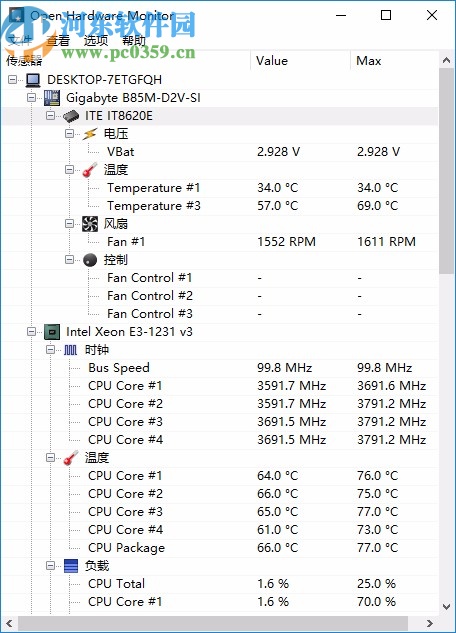Collapse the Intel Xeon E3-1231 v3 node
This screenshot has height=633, width=456.
coord(31,332)
